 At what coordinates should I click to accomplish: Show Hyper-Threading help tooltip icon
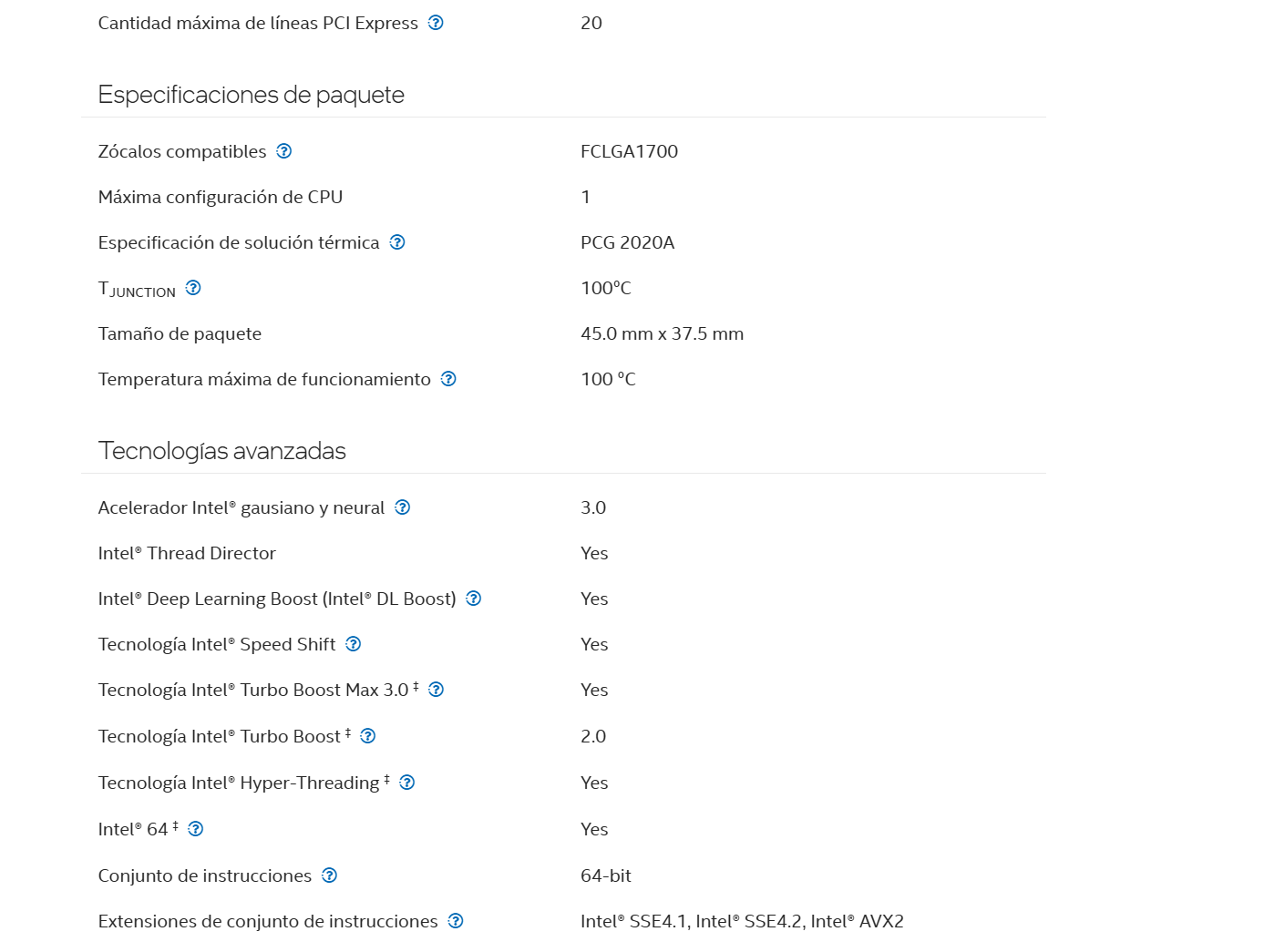pyautogui.click(x=407, y=783)
